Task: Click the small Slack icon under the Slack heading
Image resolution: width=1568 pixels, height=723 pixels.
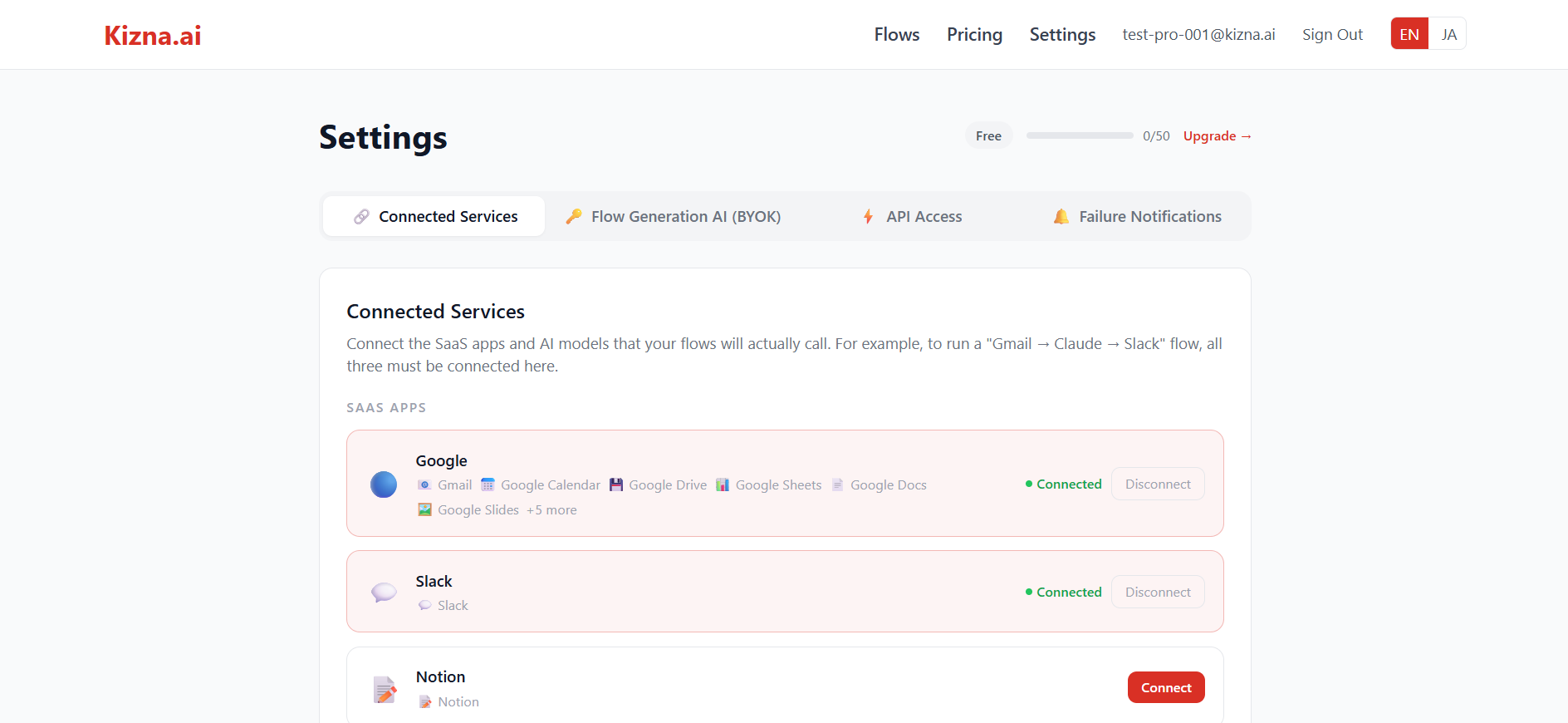Action: (424, 605)
